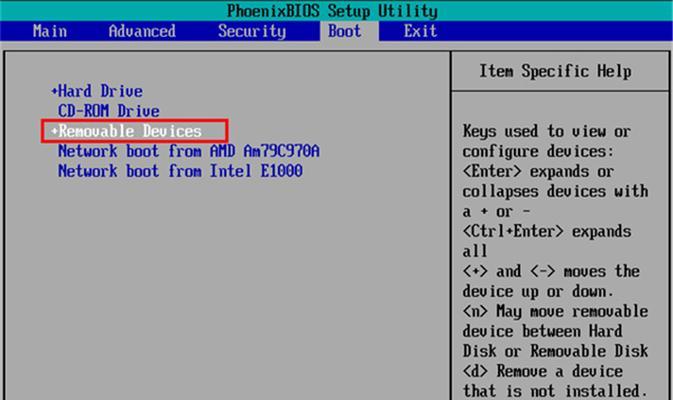Click the Item Specific Help heading
673x400 pixels.
555,71
